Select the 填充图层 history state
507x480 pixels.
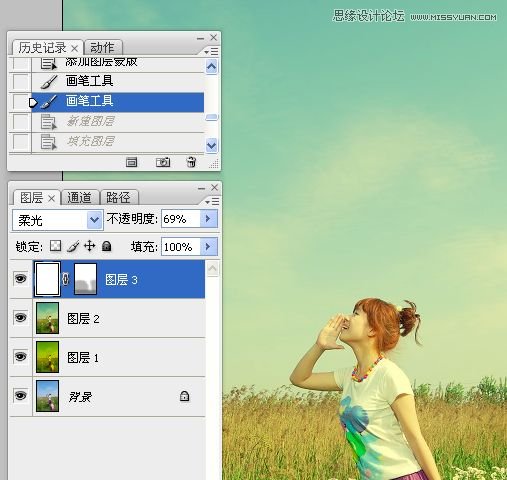click(x=90, y=141)
